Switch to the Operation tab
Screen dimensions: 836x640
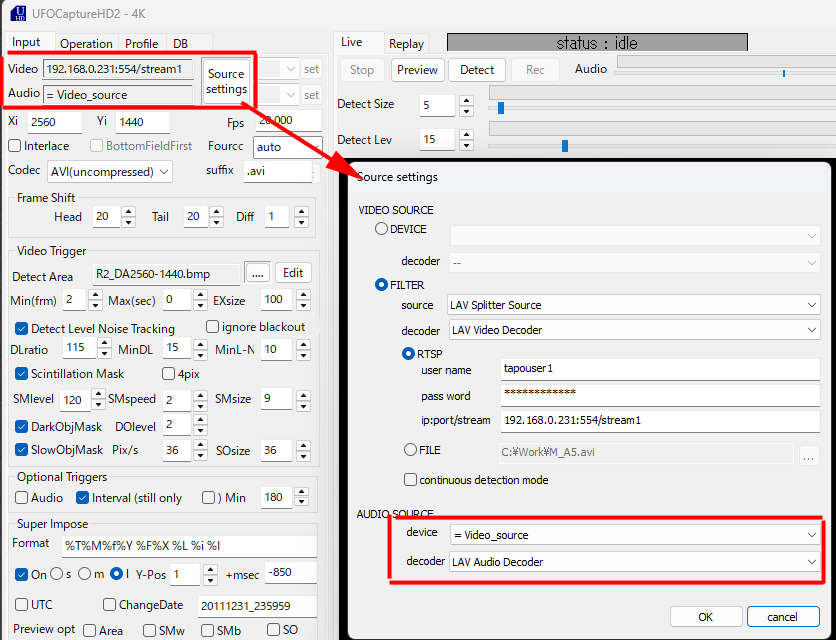(x=86, y=44)
